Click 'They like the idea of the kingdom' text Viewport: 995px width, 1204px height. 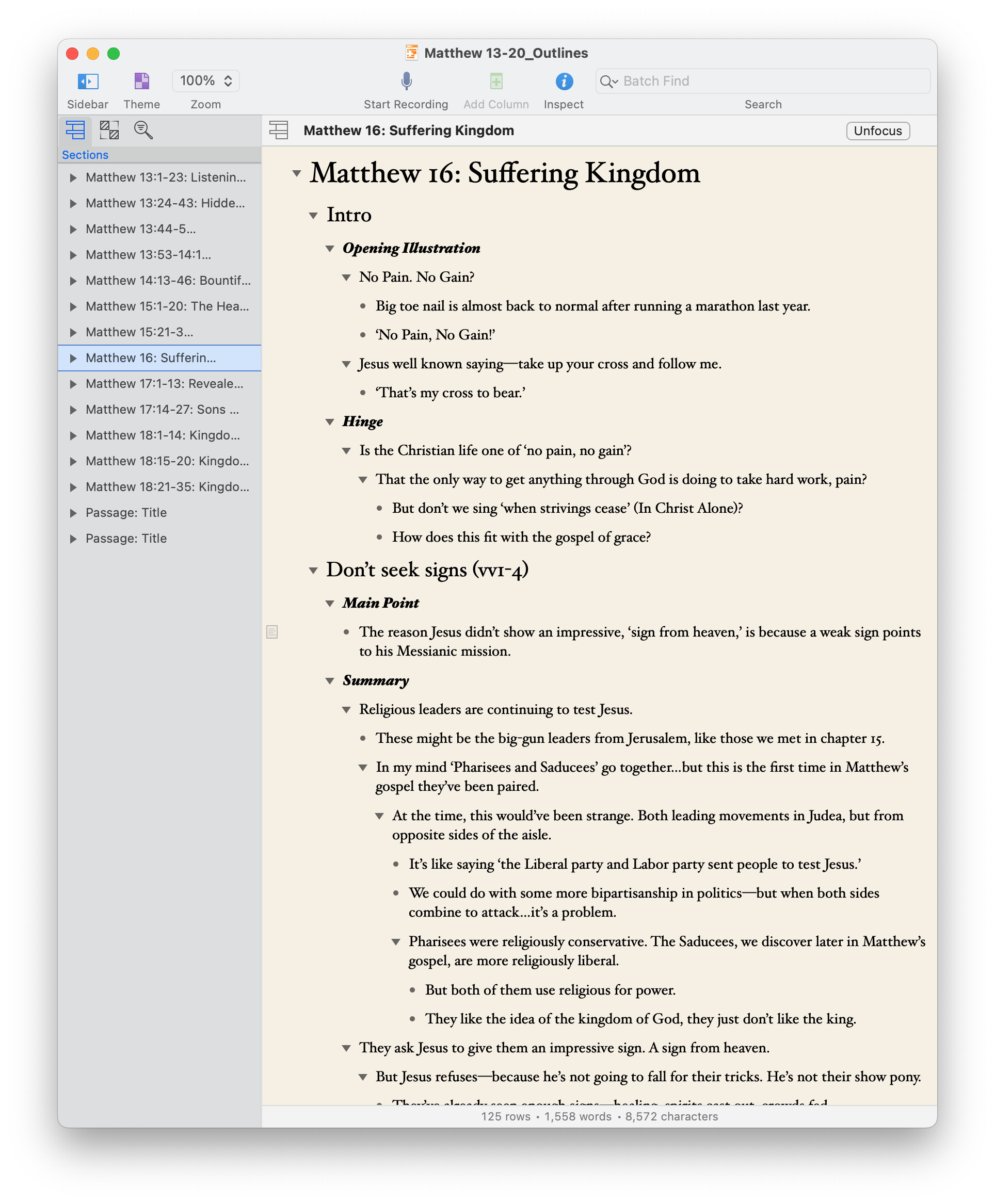tap(640, 1018)
